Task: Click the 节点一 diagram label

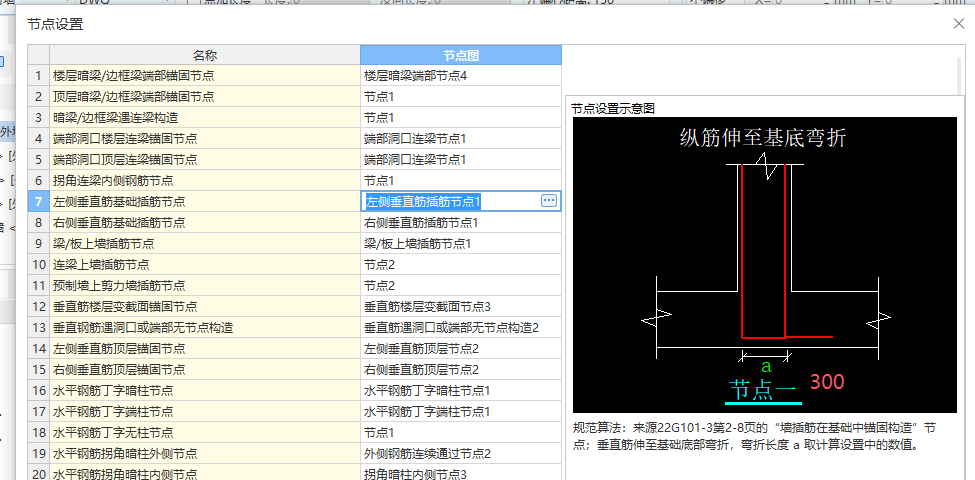Action: pyautogui.click(x=762, y=389)
